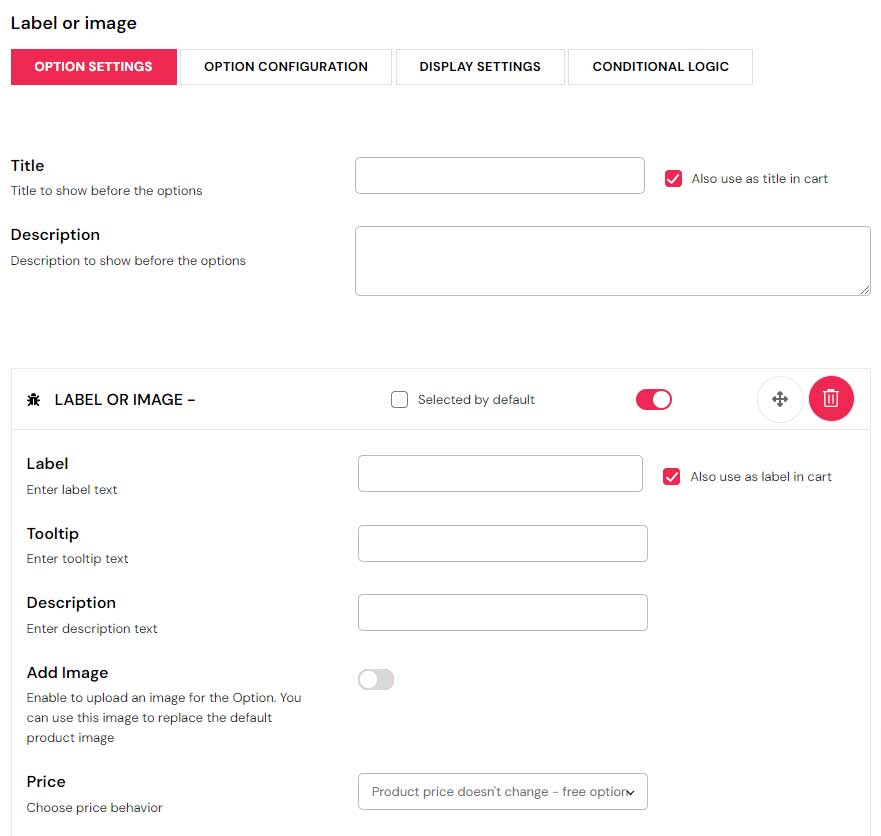This screenshot has width=881, height=836.
Task: Click the bug icon beside LABEL OR IMAGE
Action: click(x=34, y=400)
